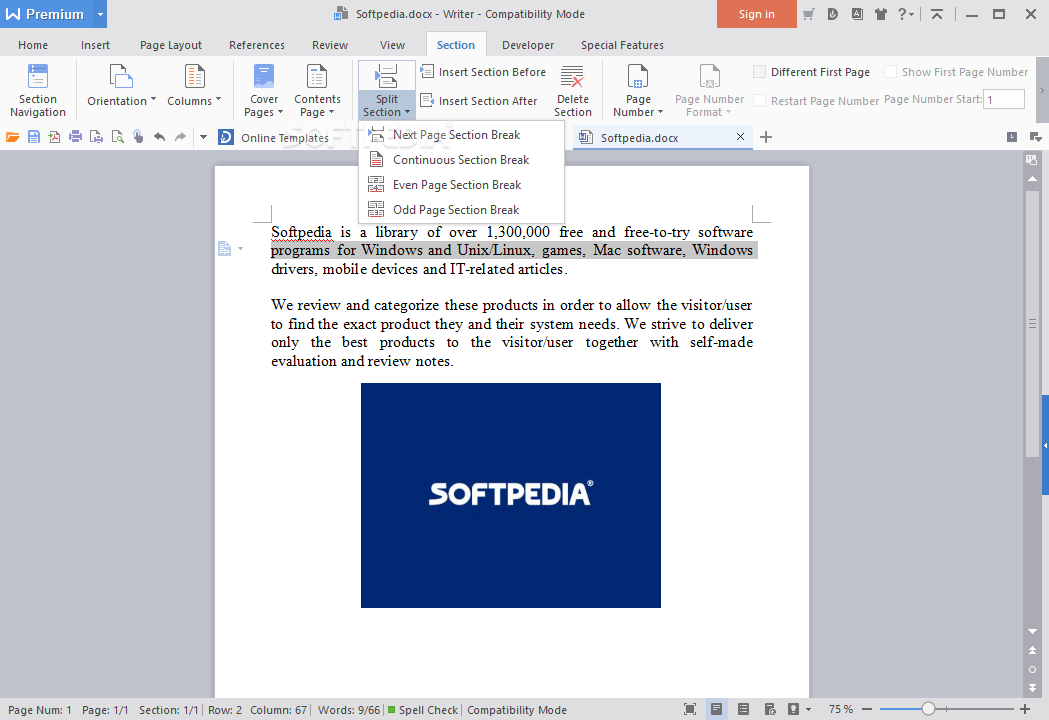Viewport: 1049px width, 720px height.
Task: Redo the last action
Action: tap(181, 137)
